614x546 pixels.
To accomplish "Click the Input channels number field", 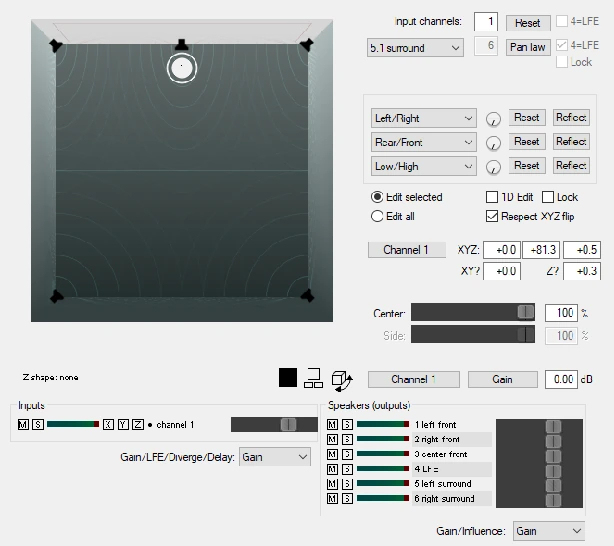I will coord(486,21).
